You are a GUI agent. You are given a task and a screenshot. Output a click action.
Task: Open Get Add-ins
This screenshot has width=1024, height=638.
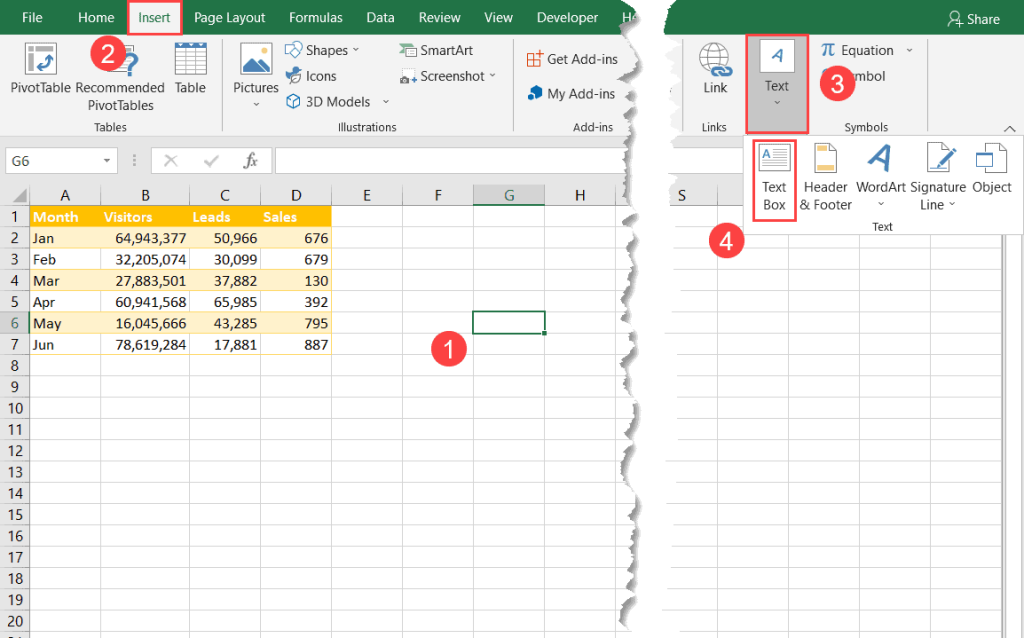click(x=573, y=58)
